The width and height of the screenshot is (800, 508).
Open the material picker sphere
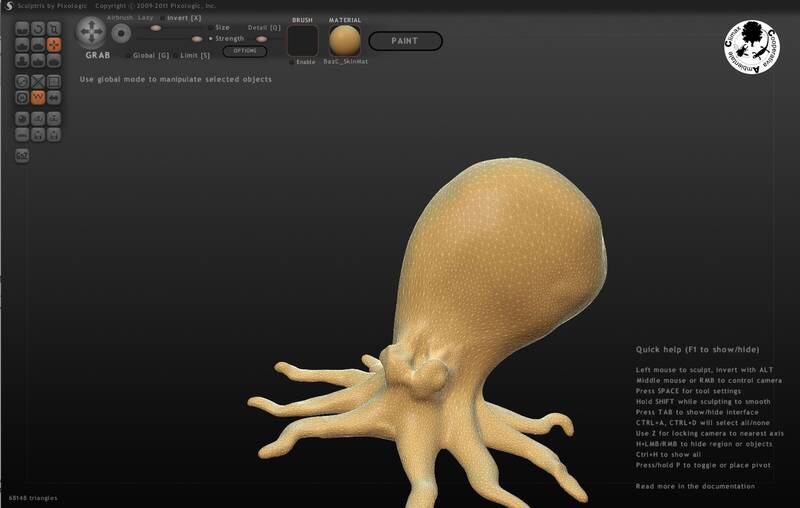click(345, 41)
